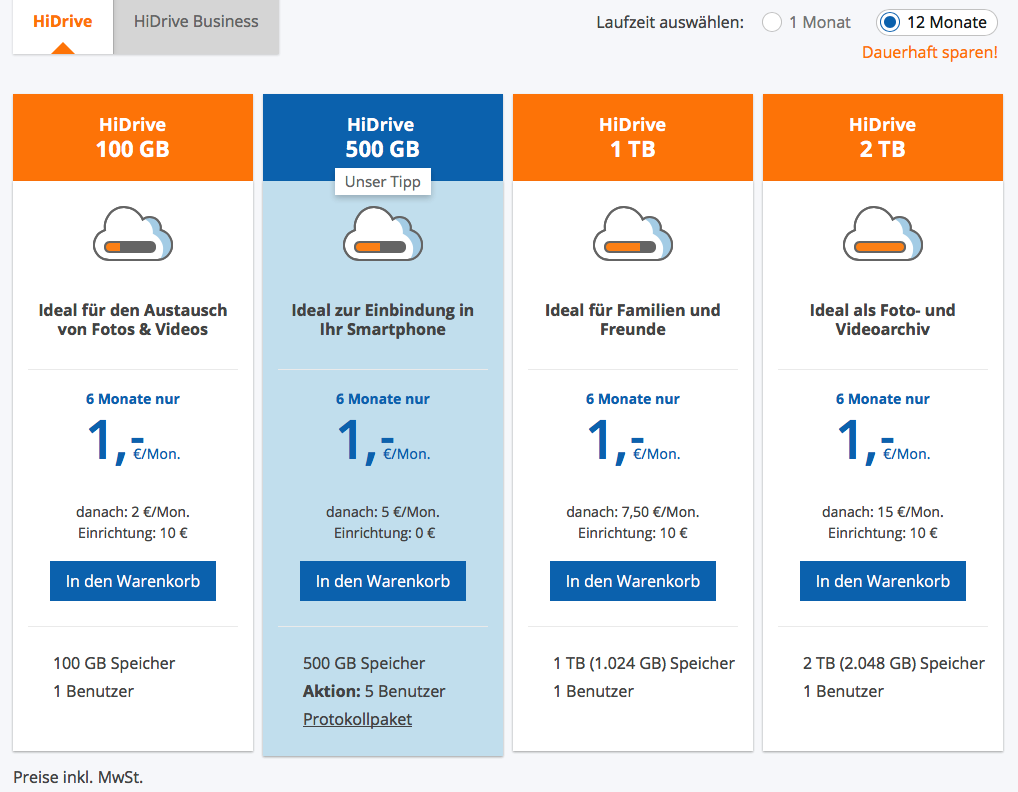
Task: Open the HiDrive Business tab
Action: tap(196, 27)
